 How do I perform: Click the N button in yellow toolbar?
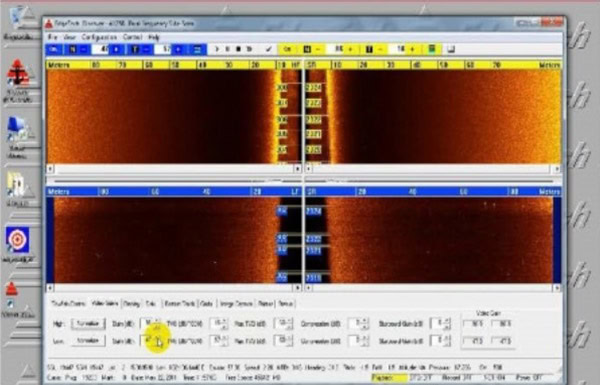point(307,49)
